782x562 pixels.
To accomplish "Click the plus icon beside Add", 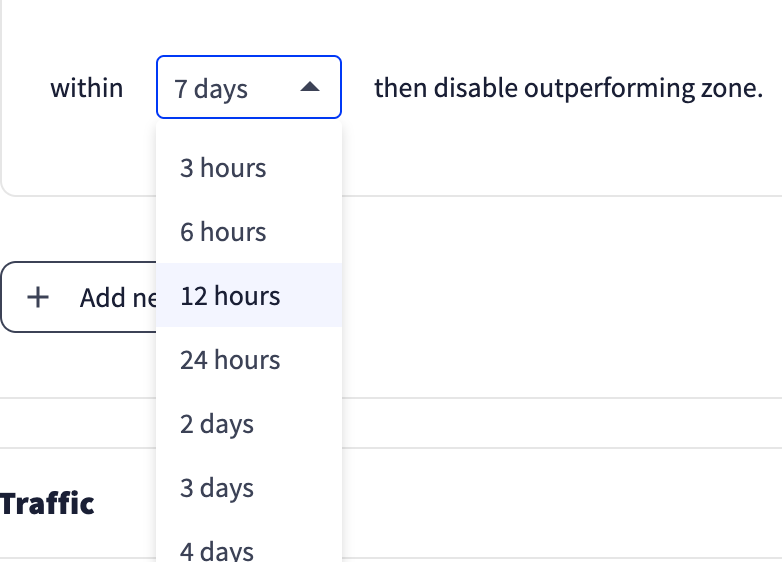I will [38, 298].
